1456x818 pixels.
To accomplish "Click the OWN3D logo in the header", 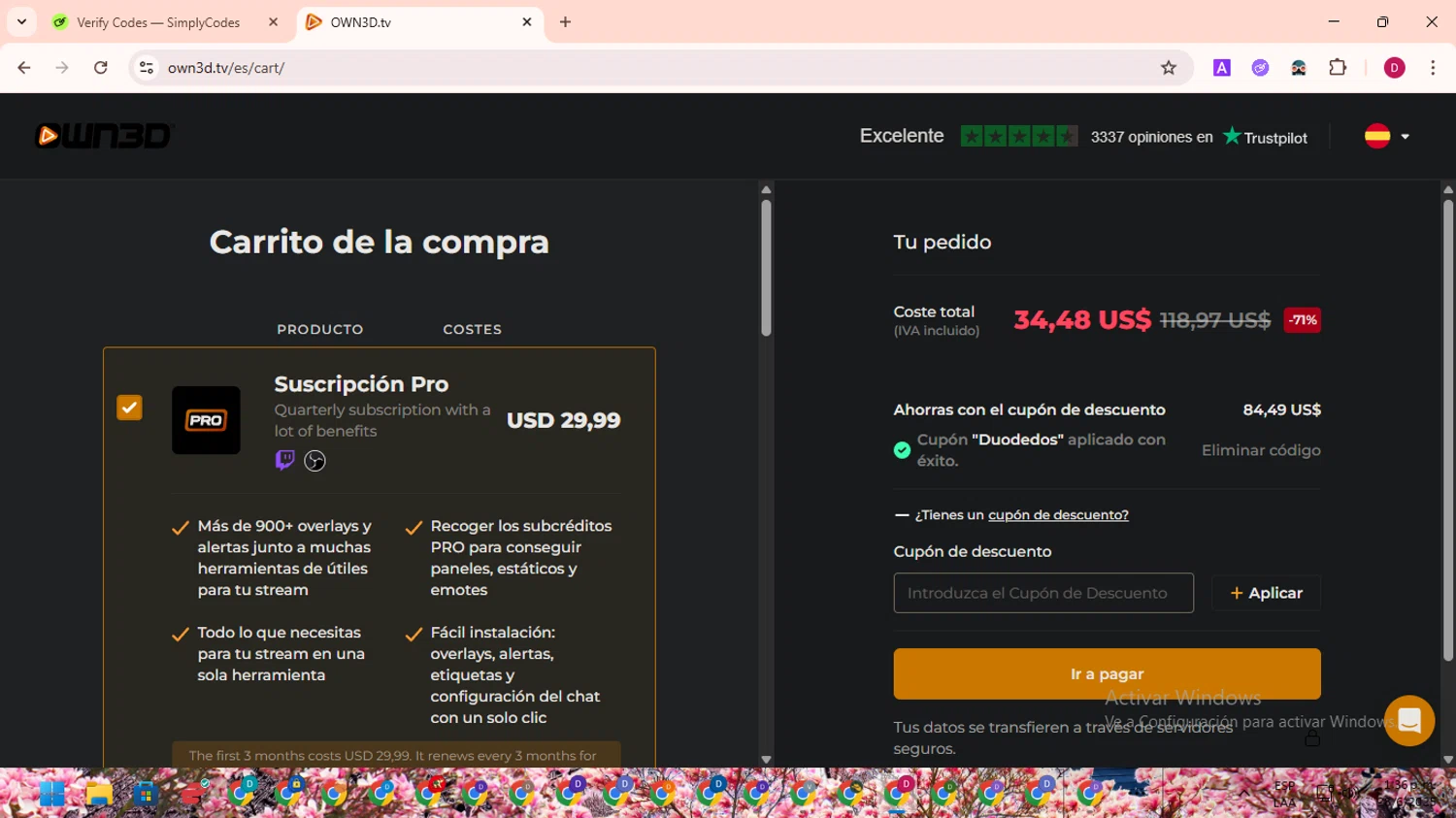I will [104, 136].
